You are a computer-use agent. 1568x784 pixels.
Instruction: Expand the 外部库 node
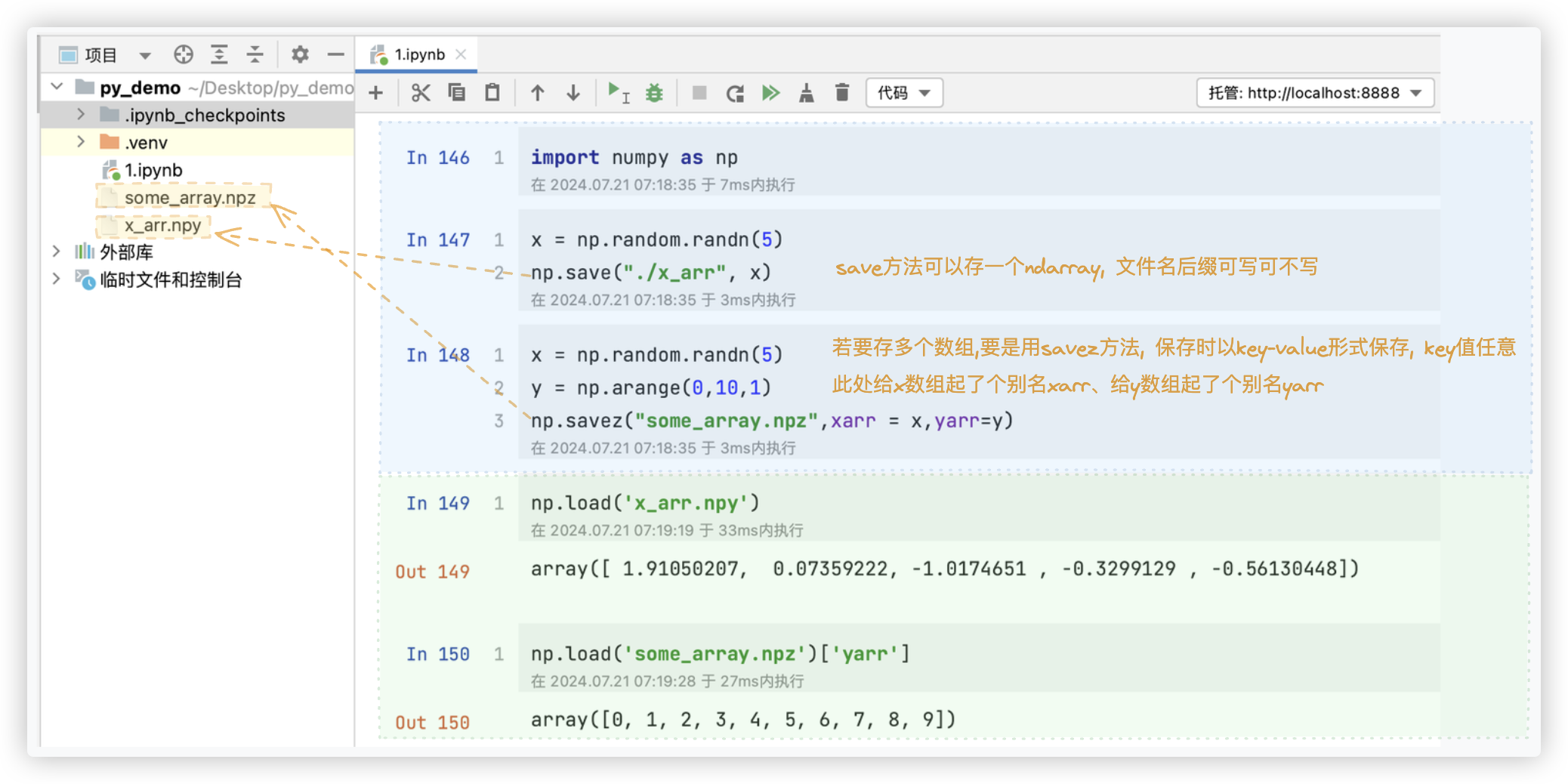coord(57,252)
